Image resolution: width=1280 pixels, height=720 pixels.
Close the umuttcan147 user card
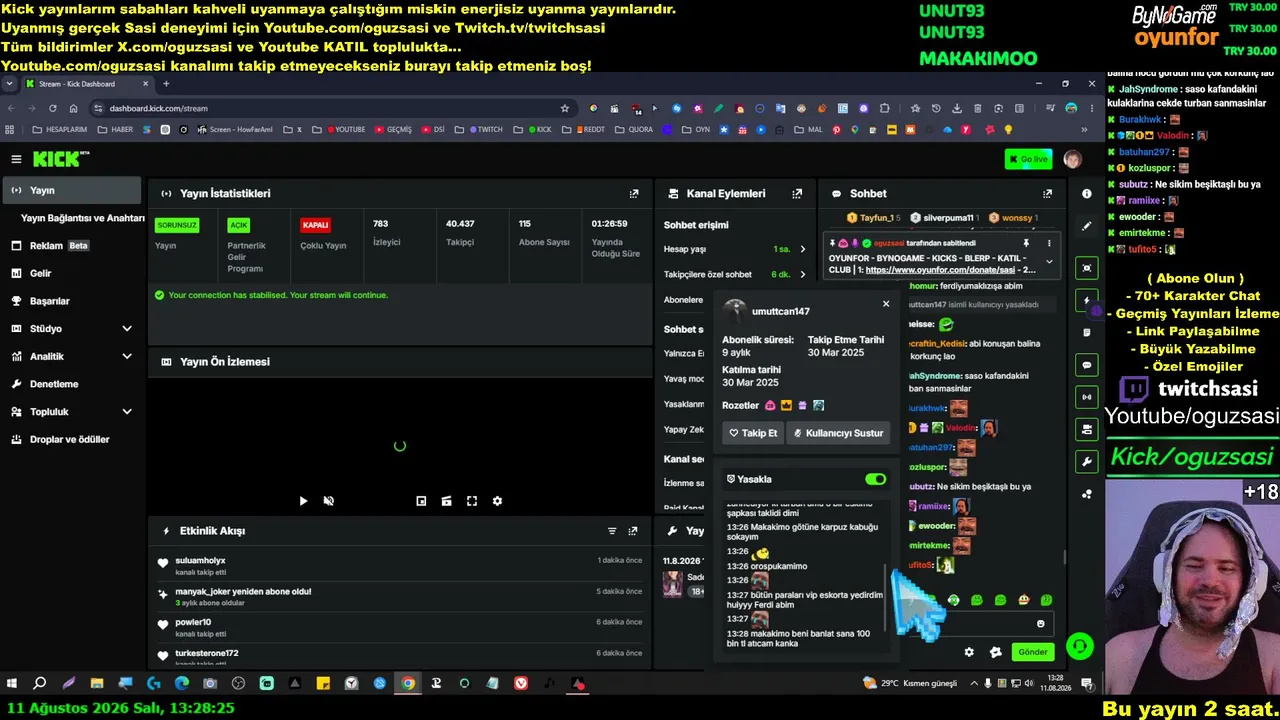pyautogui.click(x=885, y=304)
